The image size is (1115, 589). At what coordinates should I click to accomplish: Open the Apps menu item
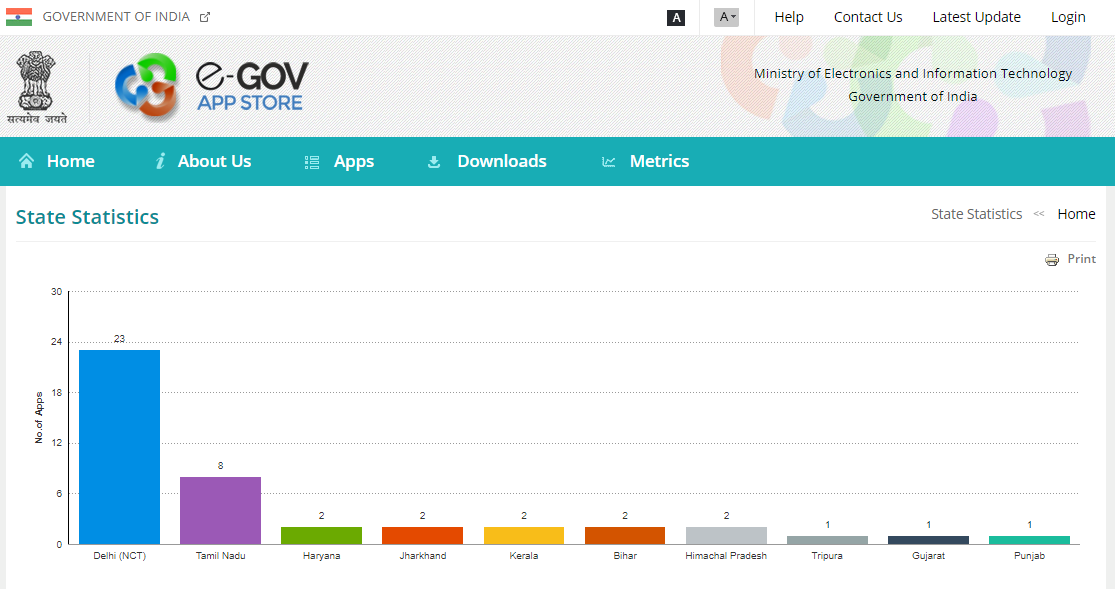pyautogui.click(x=356, y=161)
